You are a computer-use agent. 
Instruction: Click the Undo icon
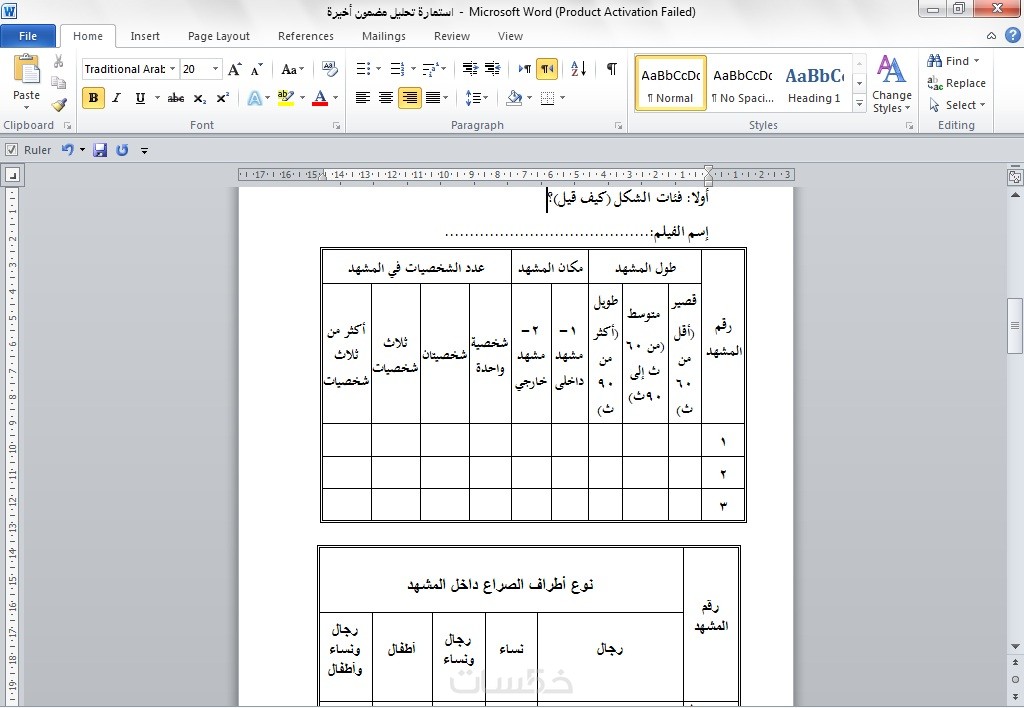pos(67,150)
